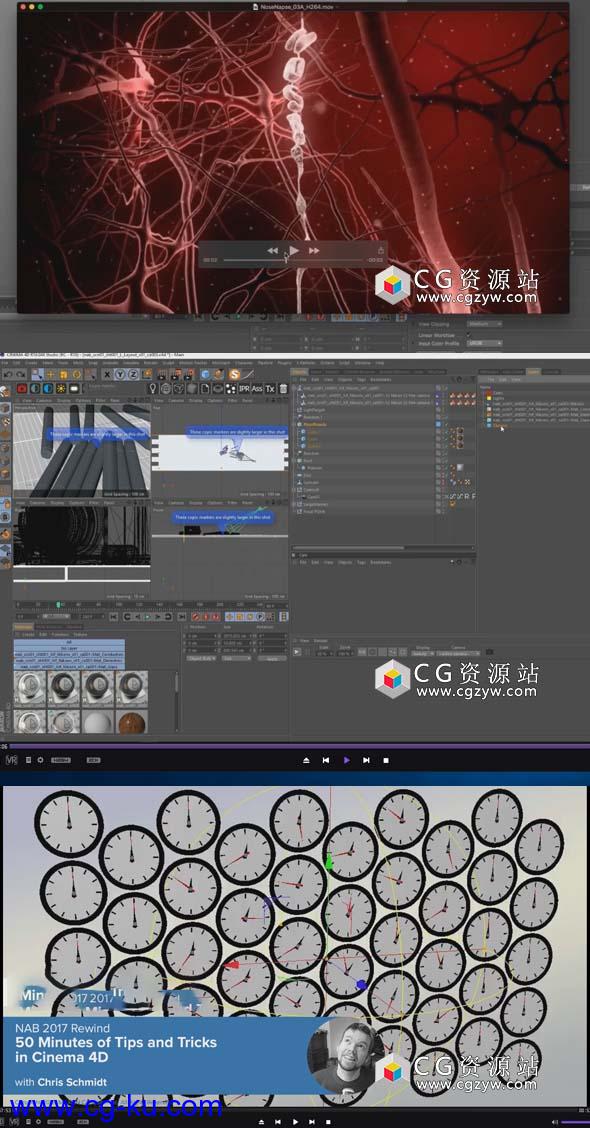Click the trash can toolbar icon
The height and width of the screenshot is (1128, 590).
(x=283, y=388)
